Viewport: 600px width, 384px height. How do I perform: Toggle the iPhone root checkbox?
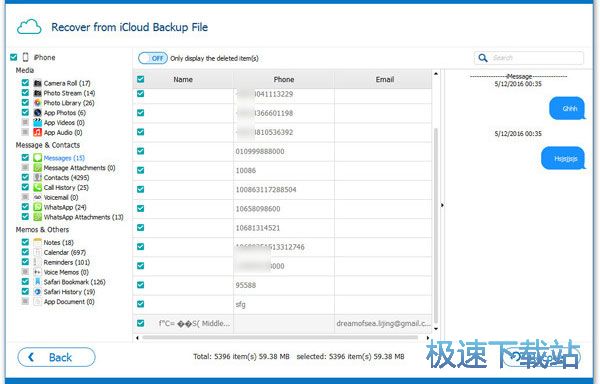14,57
